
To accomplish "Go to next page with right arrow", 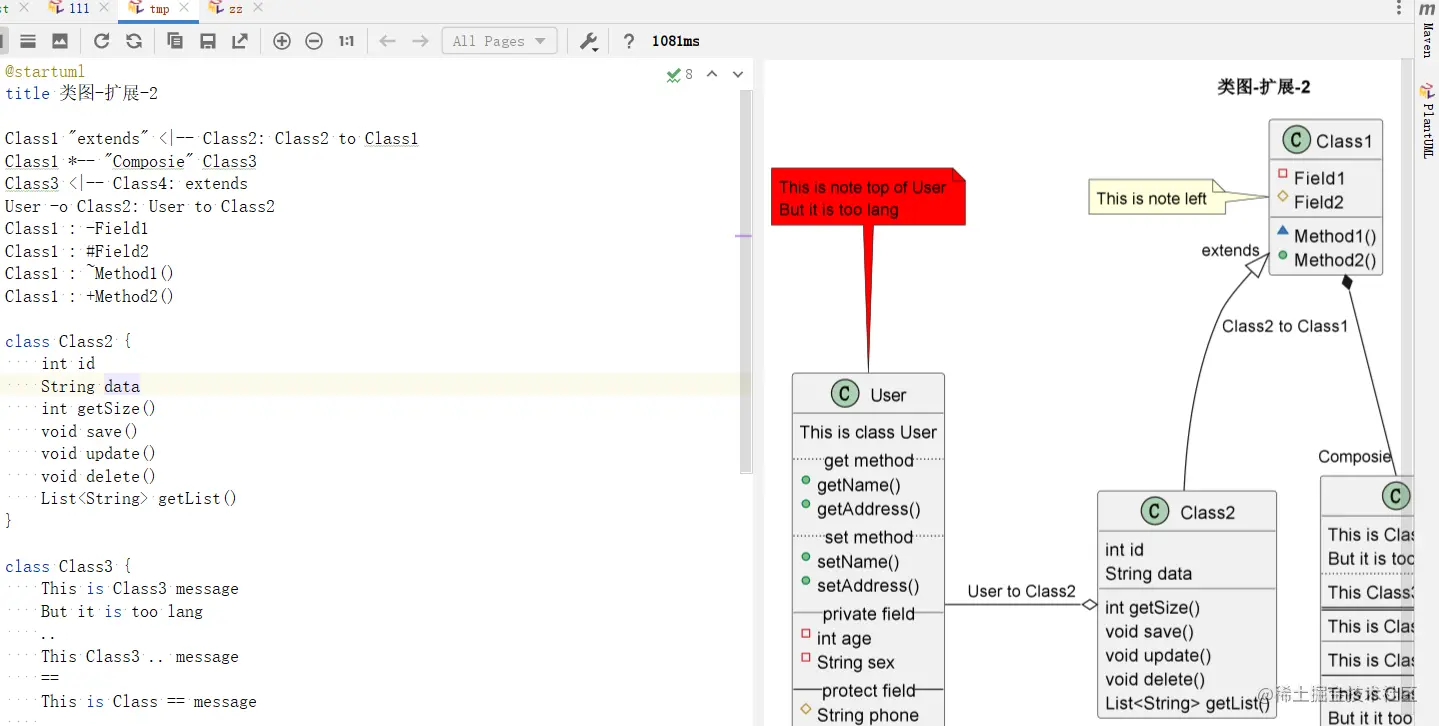I will pos(421,41).
